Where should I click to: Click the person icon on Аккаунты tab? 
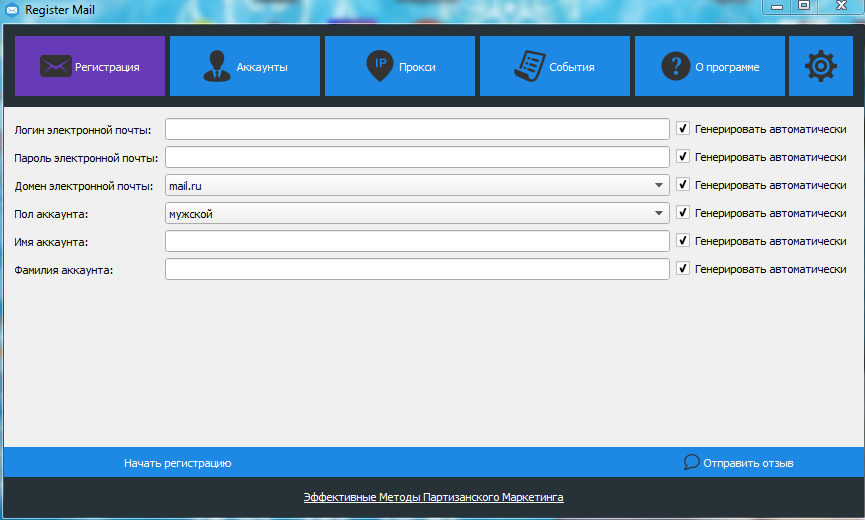[x=216, y=66]
